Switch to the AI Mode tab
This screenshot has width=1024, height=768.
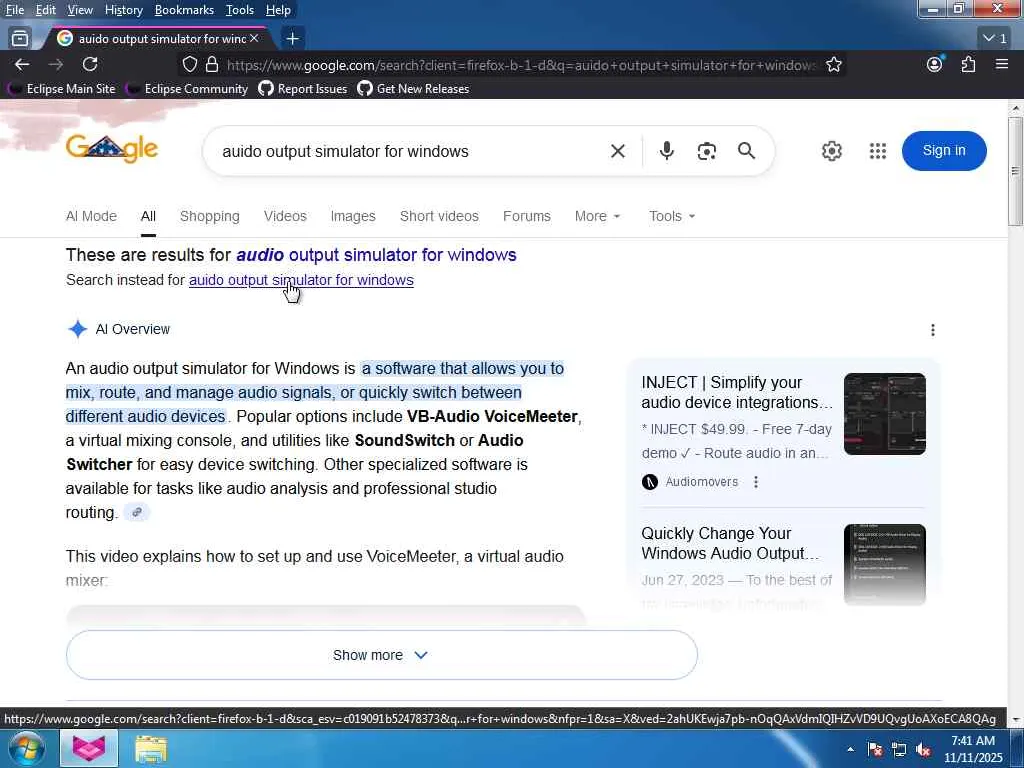[x=91, y=216]
